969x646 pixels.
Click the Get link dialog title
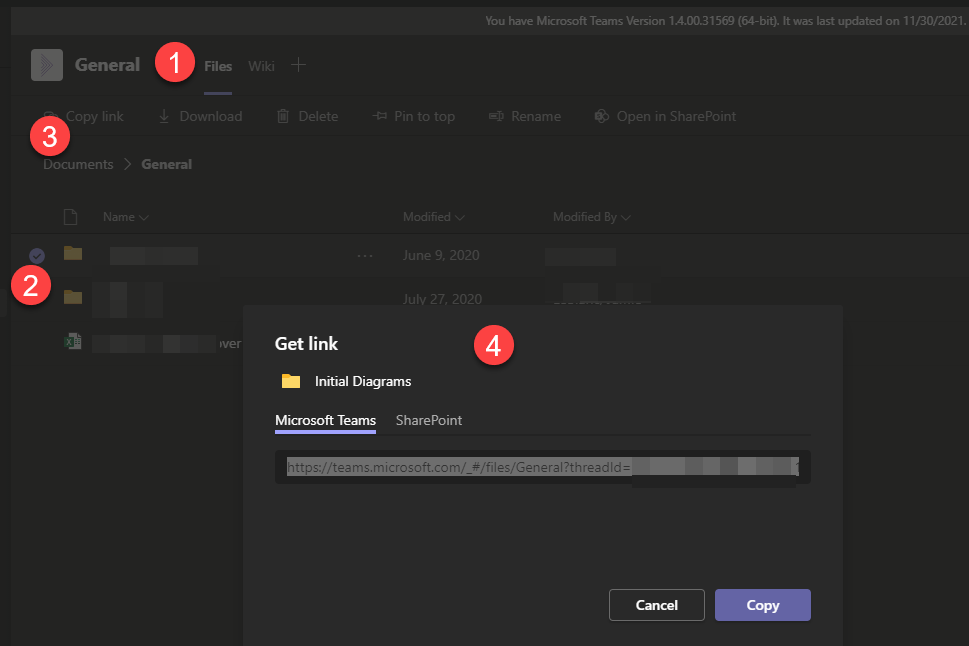click(x=307, y=344)
